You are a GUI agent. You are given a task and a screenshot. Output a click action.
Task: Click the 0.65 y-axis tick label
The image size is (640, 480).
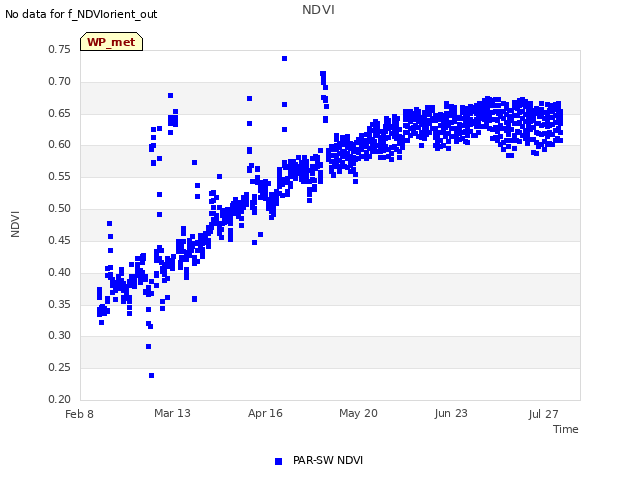pyautogui.click(x=60, y=113)
